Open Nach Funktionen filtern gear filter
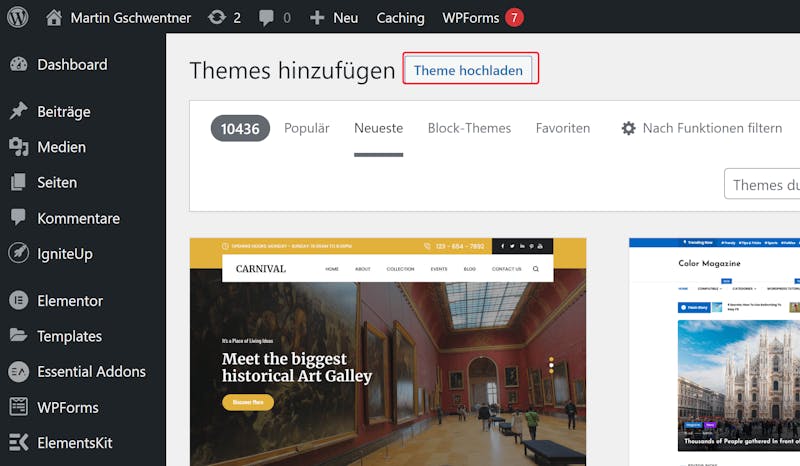Viewport: 800px width, 466px height. tap(701, 128)
